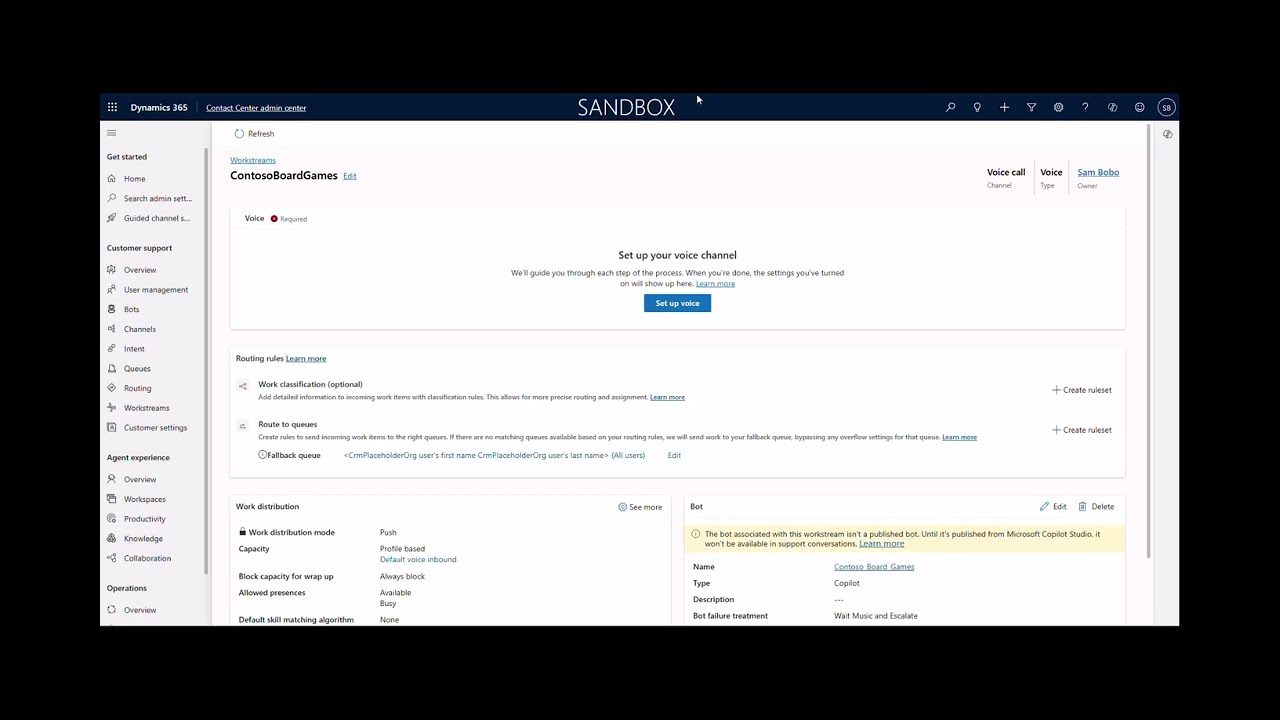The width and height of the screenshot is (1280, 720).
Task: Click the Set up voice button
Action: 677,303
